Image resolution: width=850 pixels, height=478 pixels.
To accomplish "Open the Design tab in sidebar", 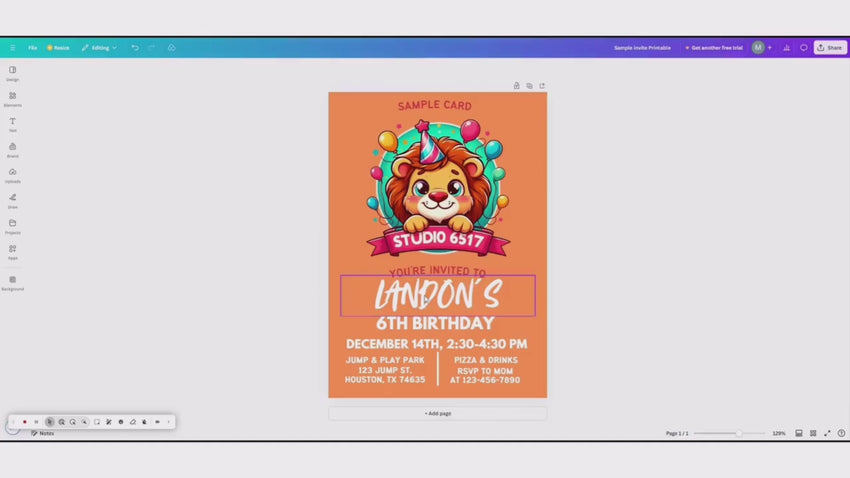I will [x=12, y=73].
